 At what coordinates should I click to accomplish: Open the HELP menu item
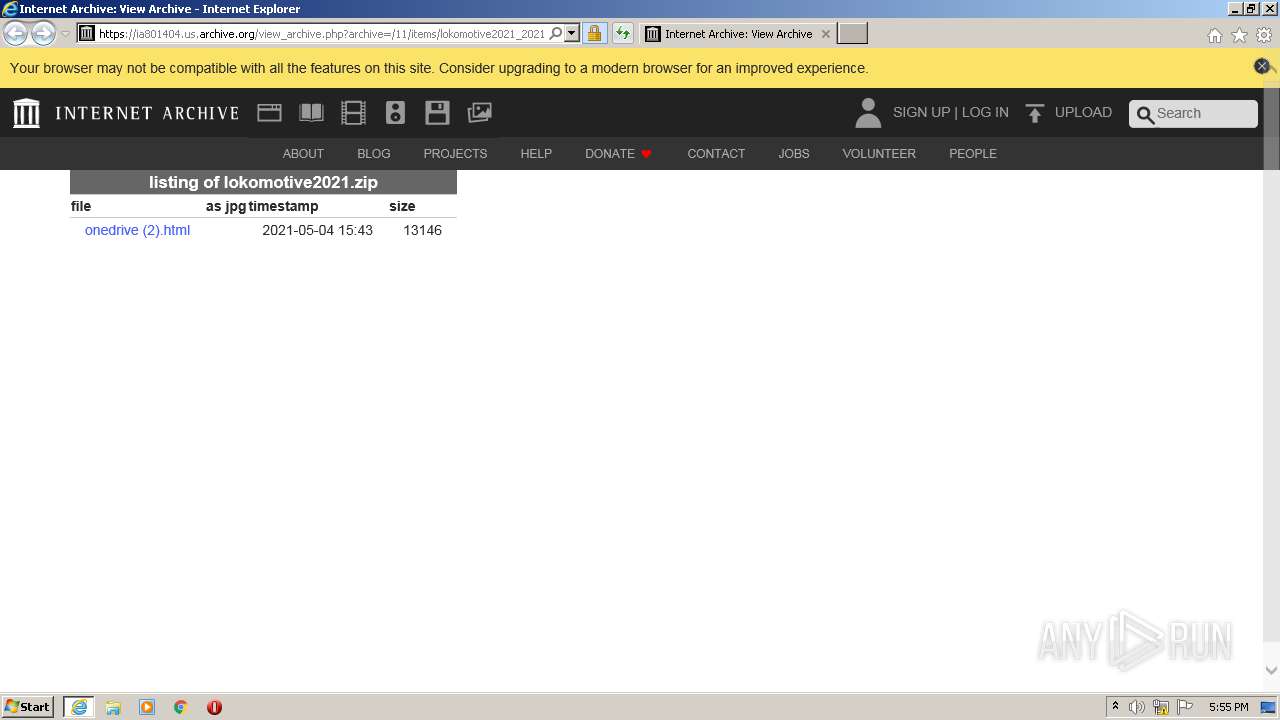click(536, 153)
